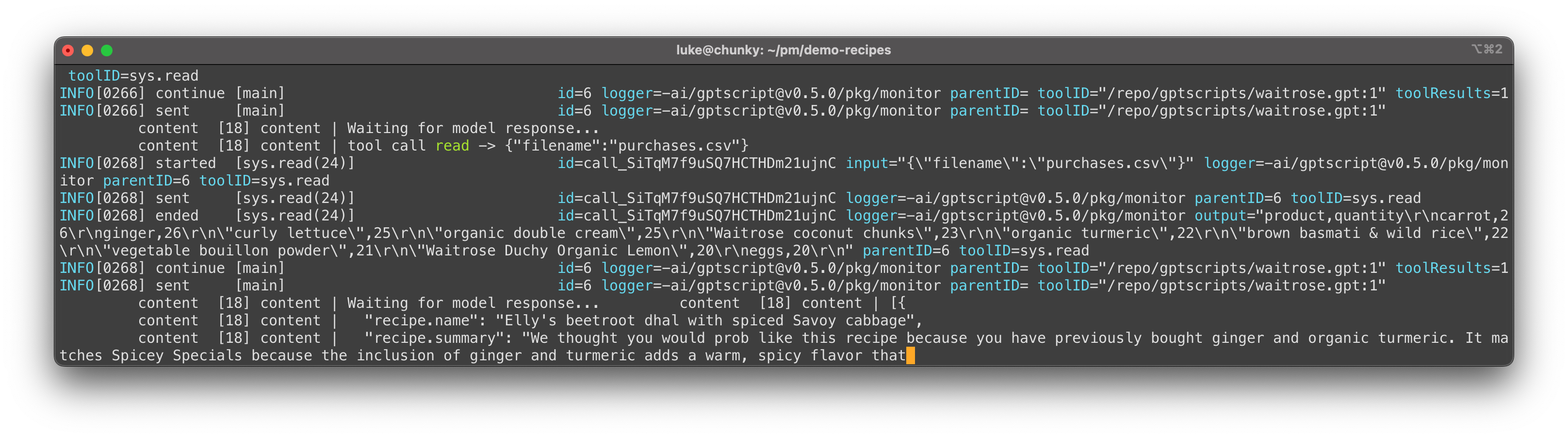The height and width of the screenshot is (438, 1568).
Task: Minimize the terminal with the yellow button
Action: tap(88, 51)
